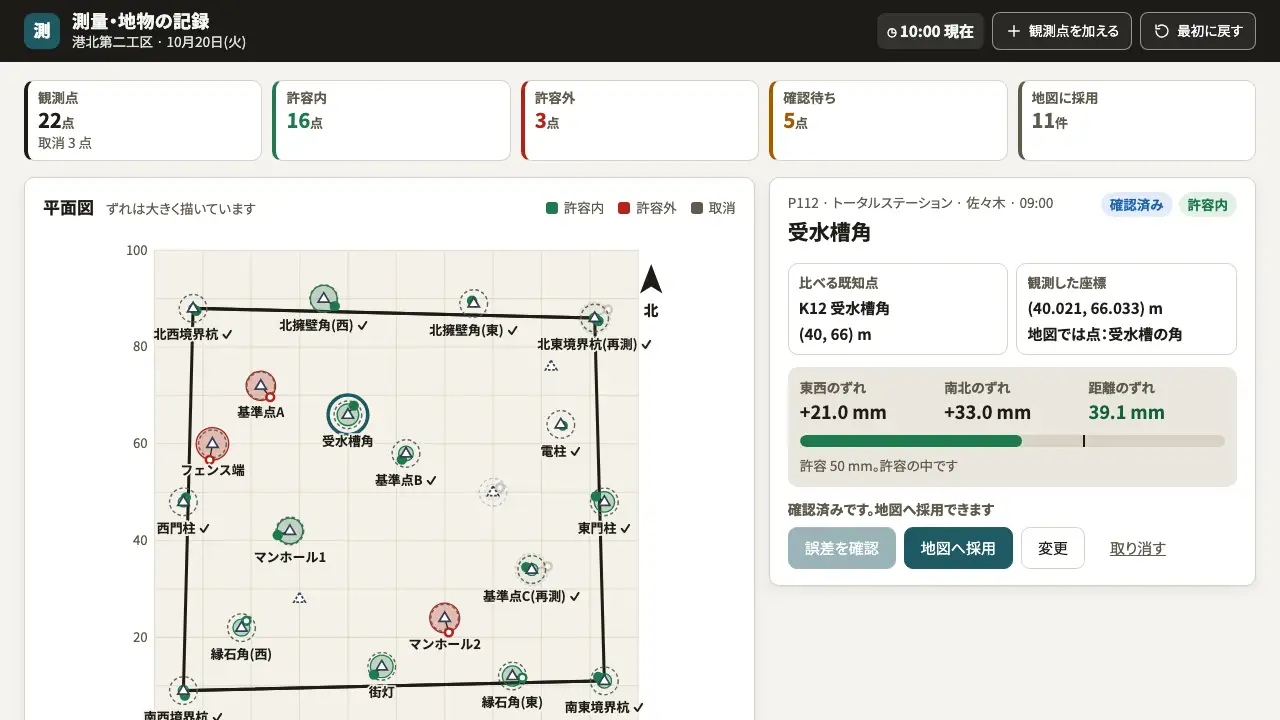This screenshot has height=720, width=1280.
Task: Open the 観測点 22点 summary card
Action: tap(143, 120)
